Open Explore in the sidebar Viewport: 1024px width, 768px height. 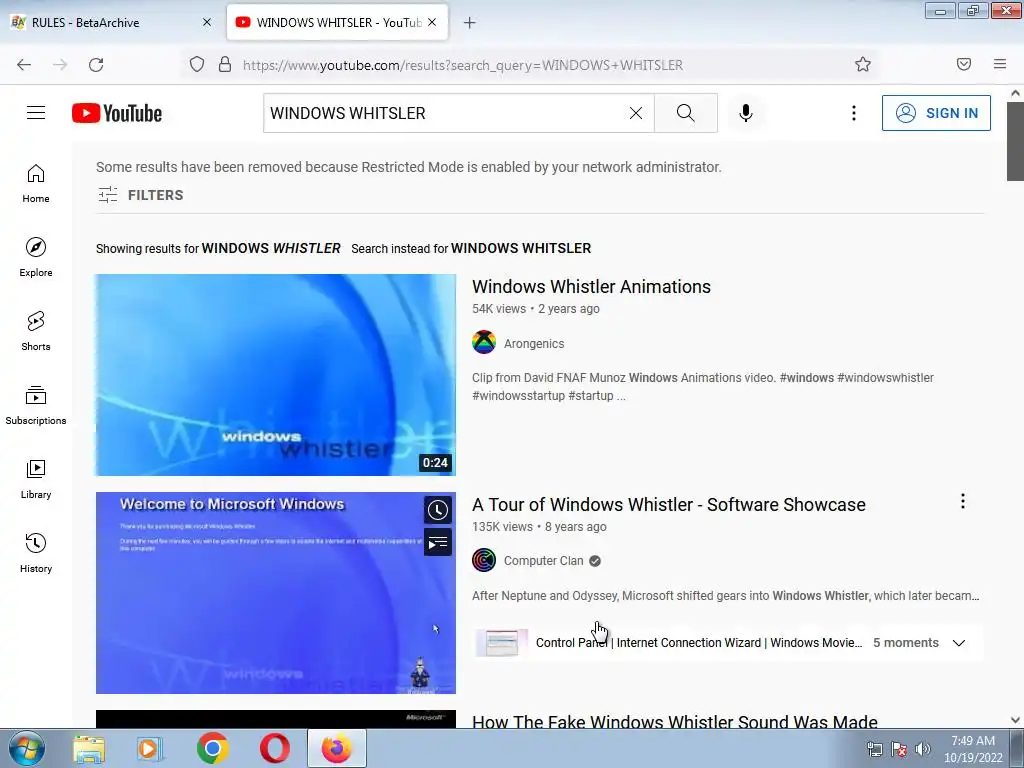pos(36,257)
